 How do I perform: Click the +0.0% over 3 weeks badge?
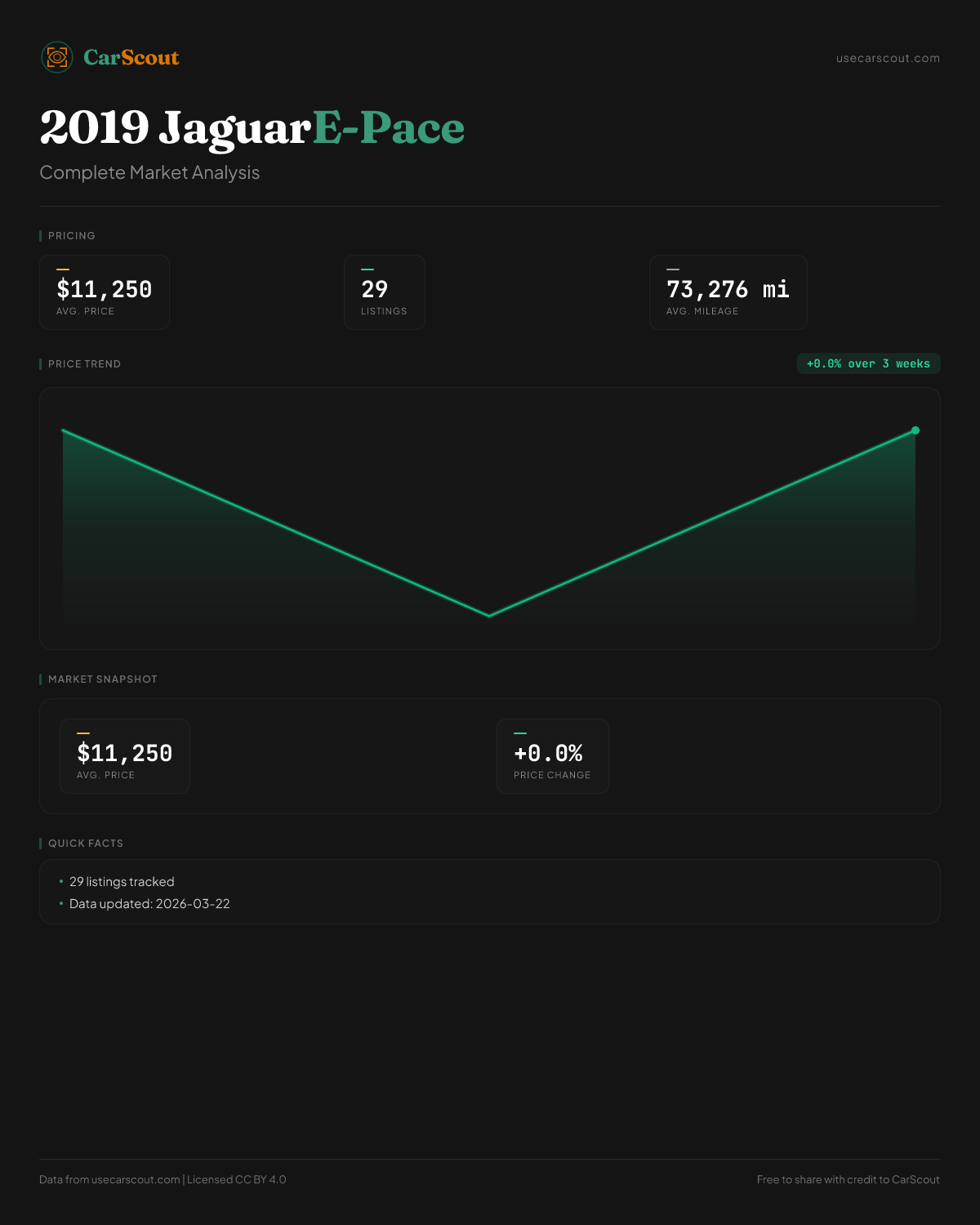pos(868,363)
